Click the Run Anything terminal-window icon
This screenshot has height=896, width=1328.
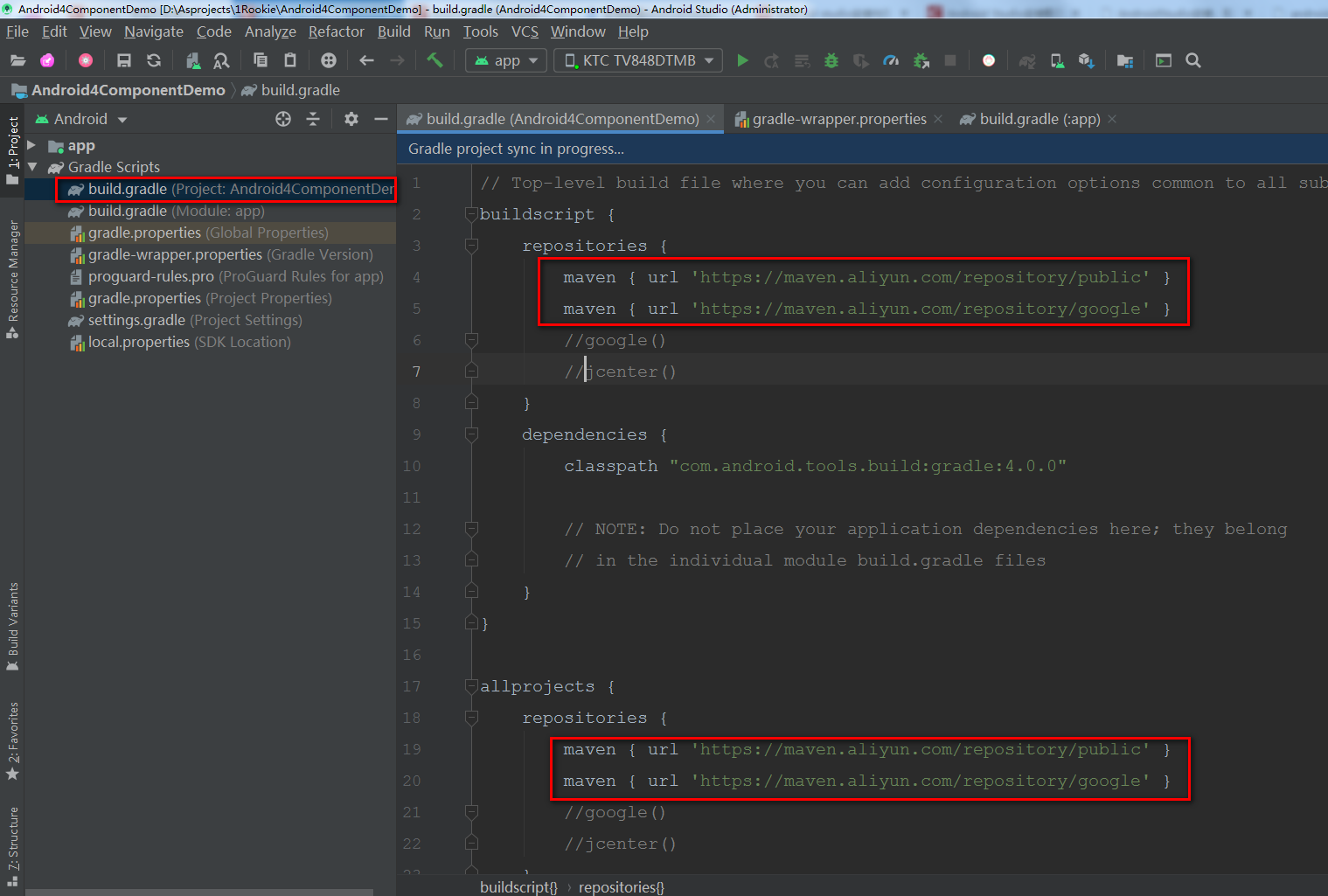[x=1164, y=60]
